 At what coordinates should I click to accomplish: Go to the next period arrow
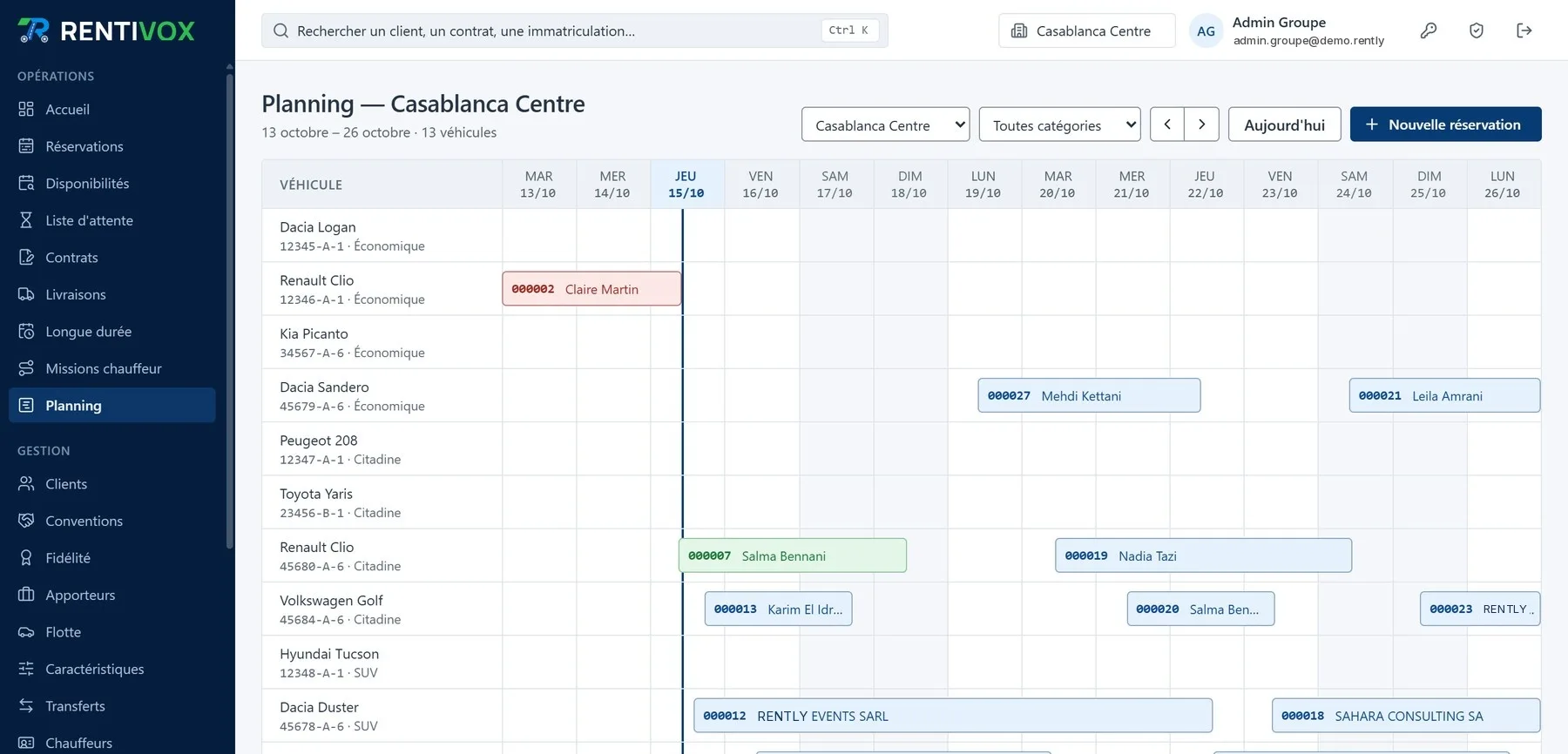1201,125
